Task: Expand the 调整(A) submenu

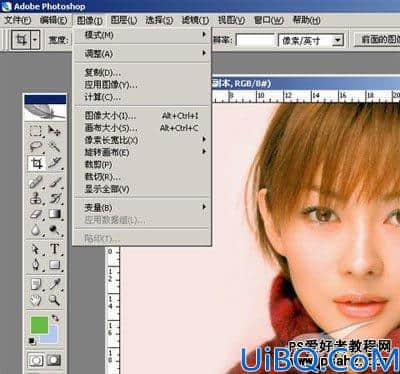Action: click(x=142, y=53)
